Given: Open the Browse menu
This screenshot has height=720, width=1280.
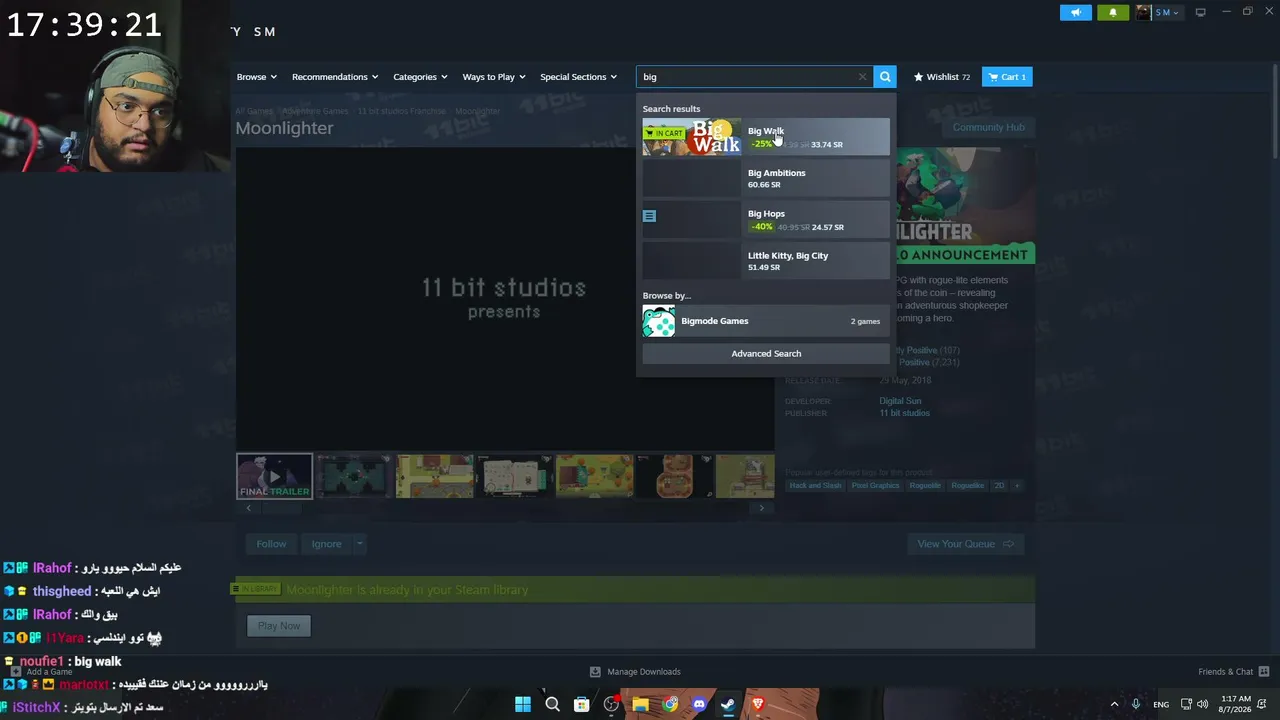Looking at the screenshot, I should point(257,77).
